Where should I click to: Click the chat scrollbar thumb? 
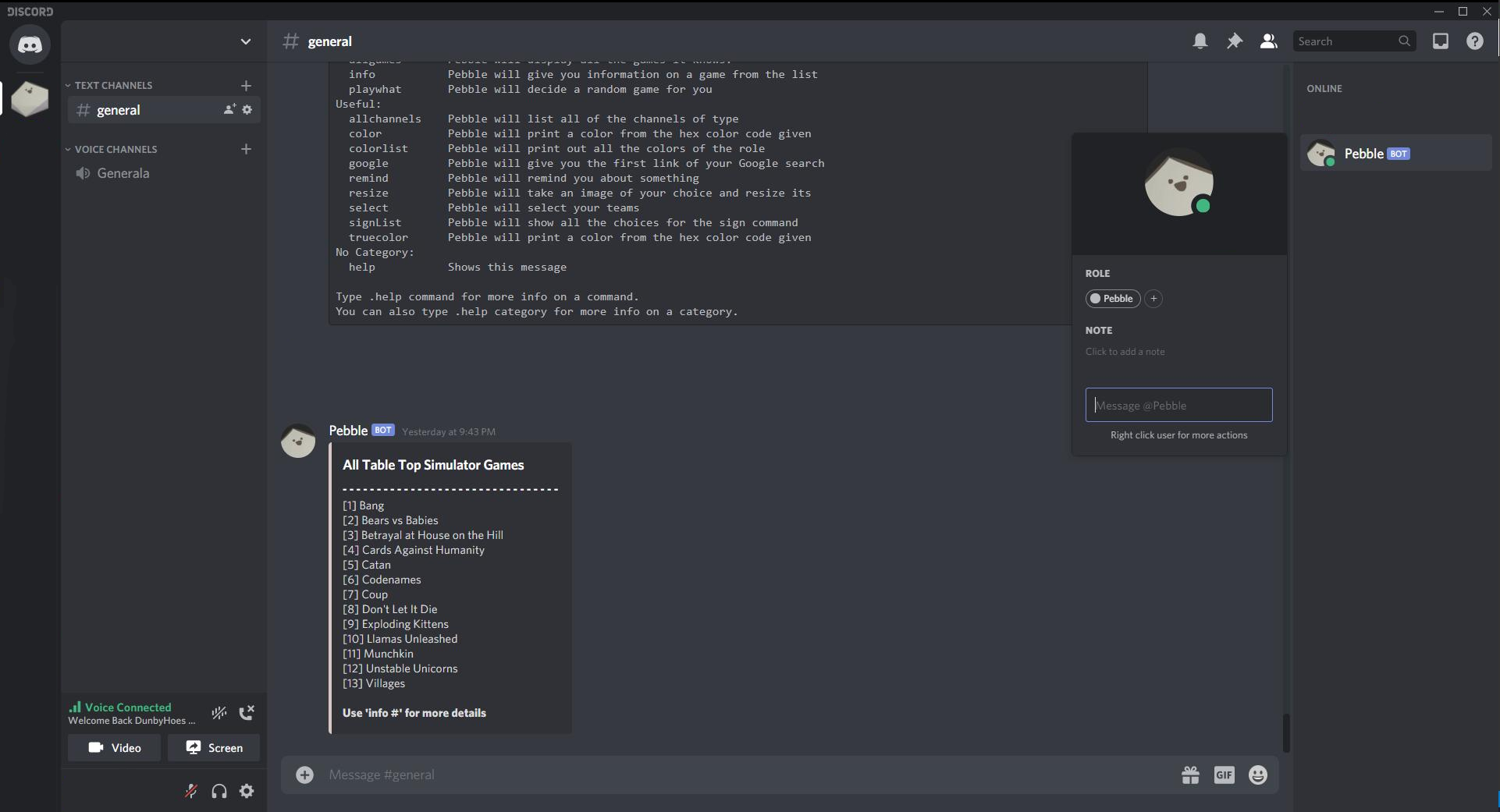click(1286, 732)
